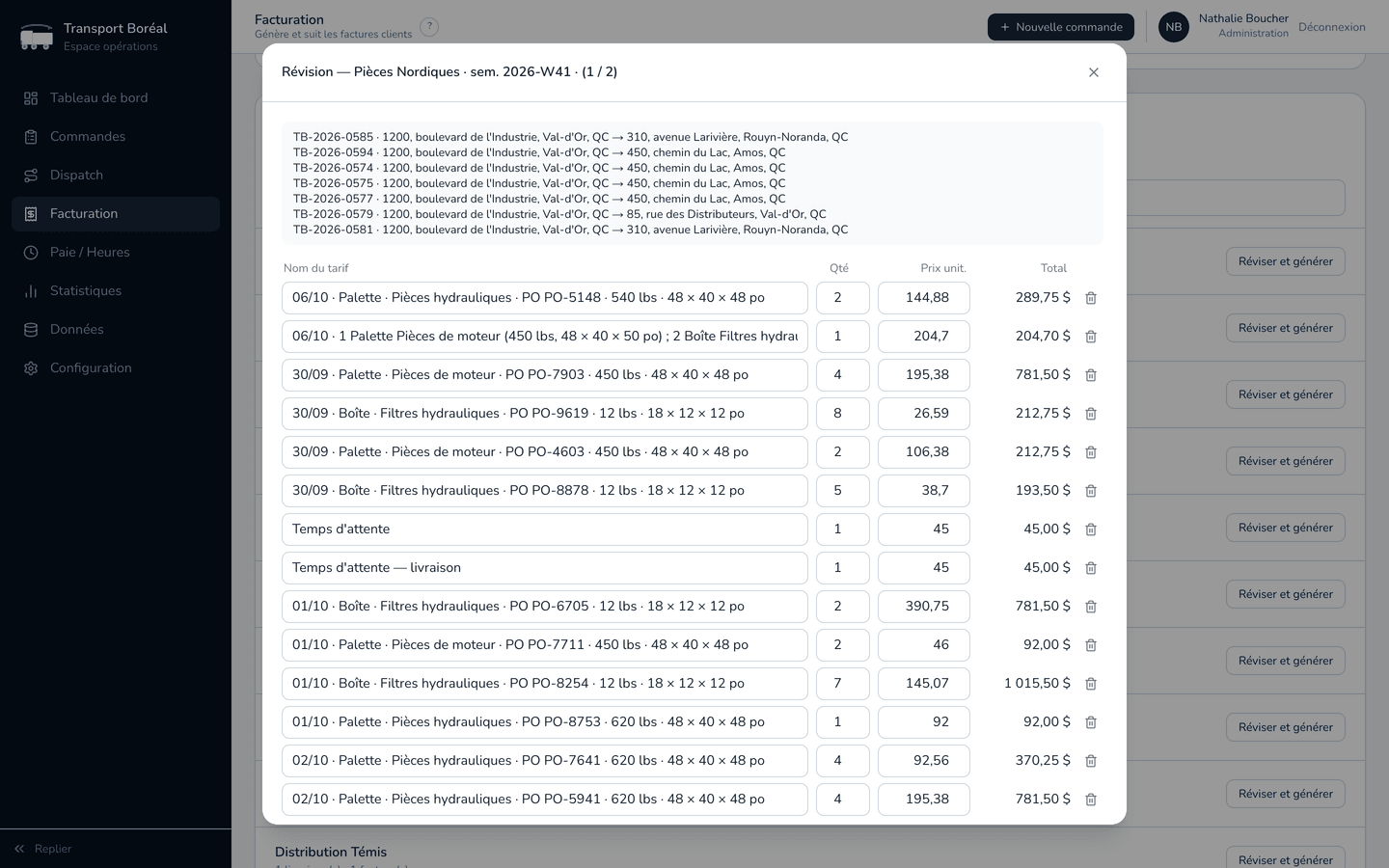Collapse the sidebar with Replier

tap(42, 849)
